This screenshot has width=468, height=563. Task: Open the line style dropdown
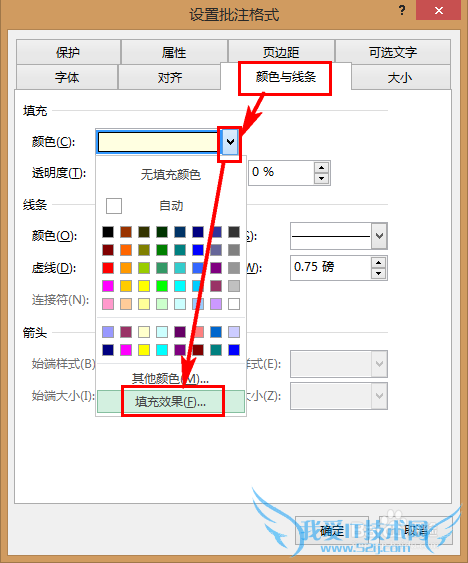coord(379,236)
